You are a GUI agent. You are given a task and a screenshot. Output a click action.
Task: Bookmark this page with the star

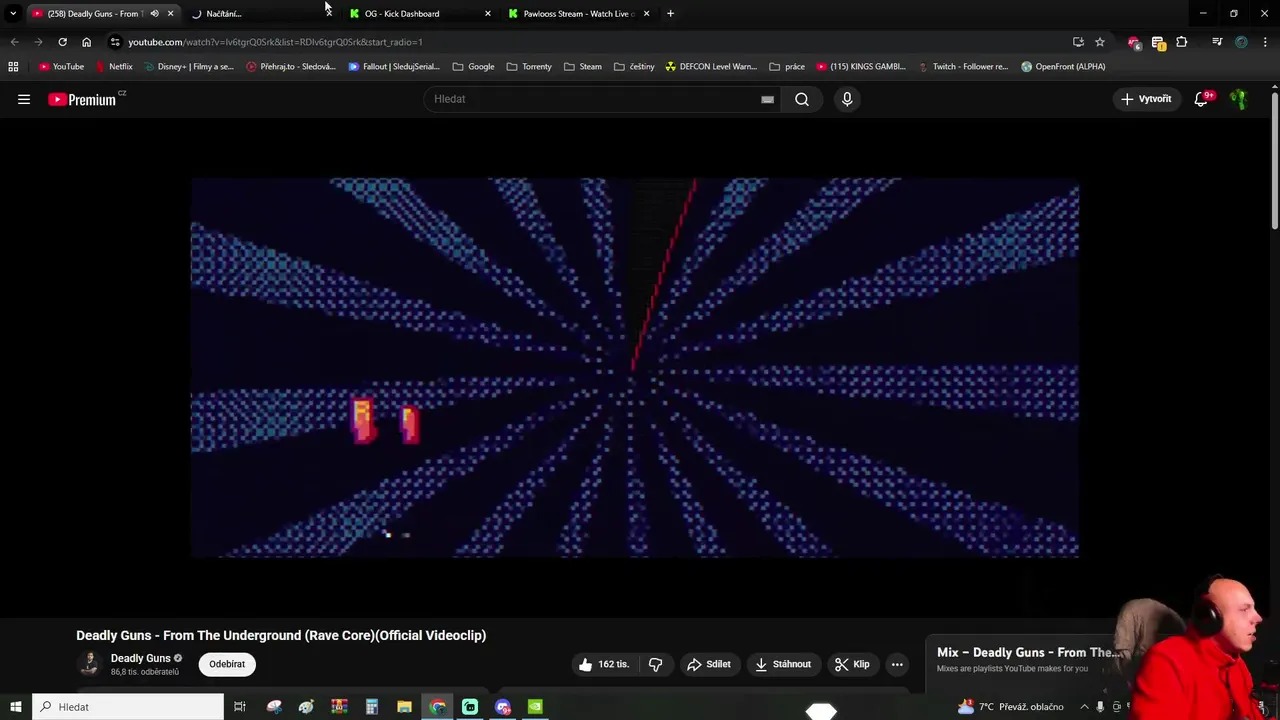click(1100, 42)
